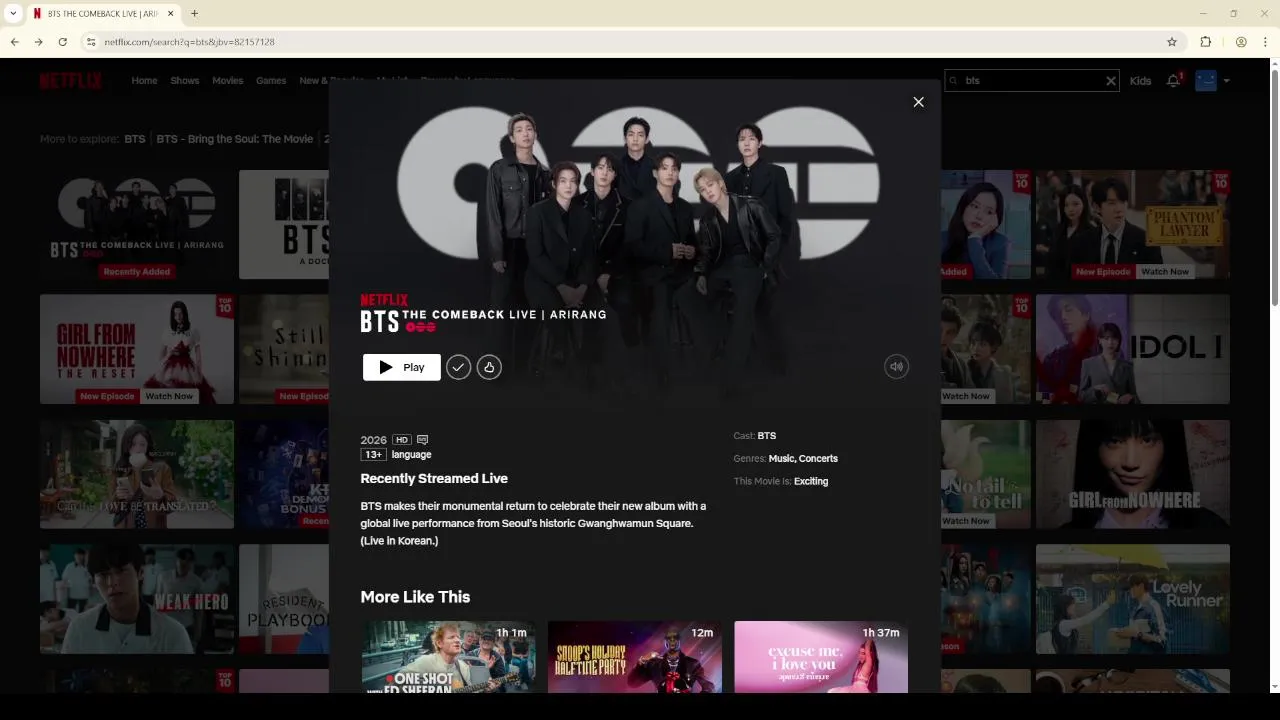The height and width of the screenshot is (720, 1280).
Task: Go to Home in Netflix navigation
Action: [x=144, y=81]
